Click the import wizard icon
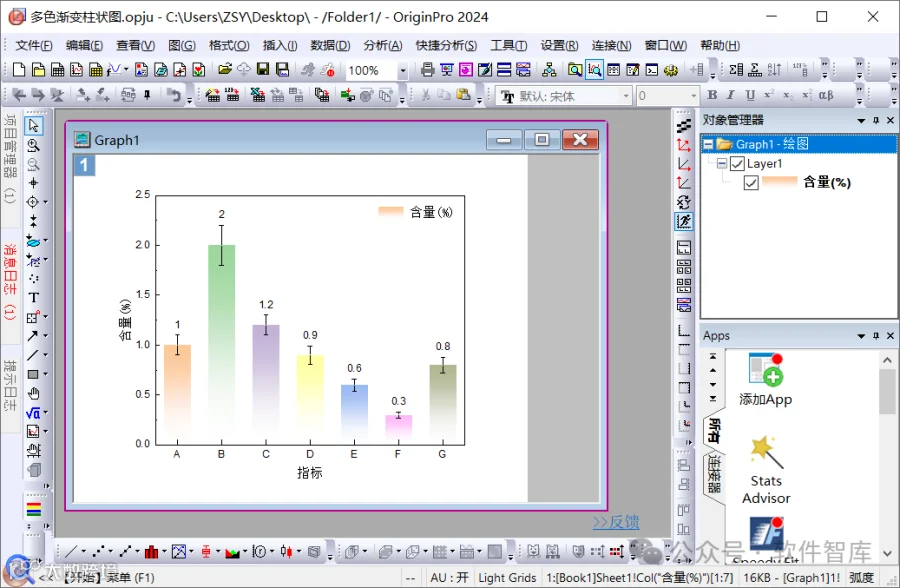The width and height of the screenshot is (900, 588). pyautogui.click(x=212, y=95)
